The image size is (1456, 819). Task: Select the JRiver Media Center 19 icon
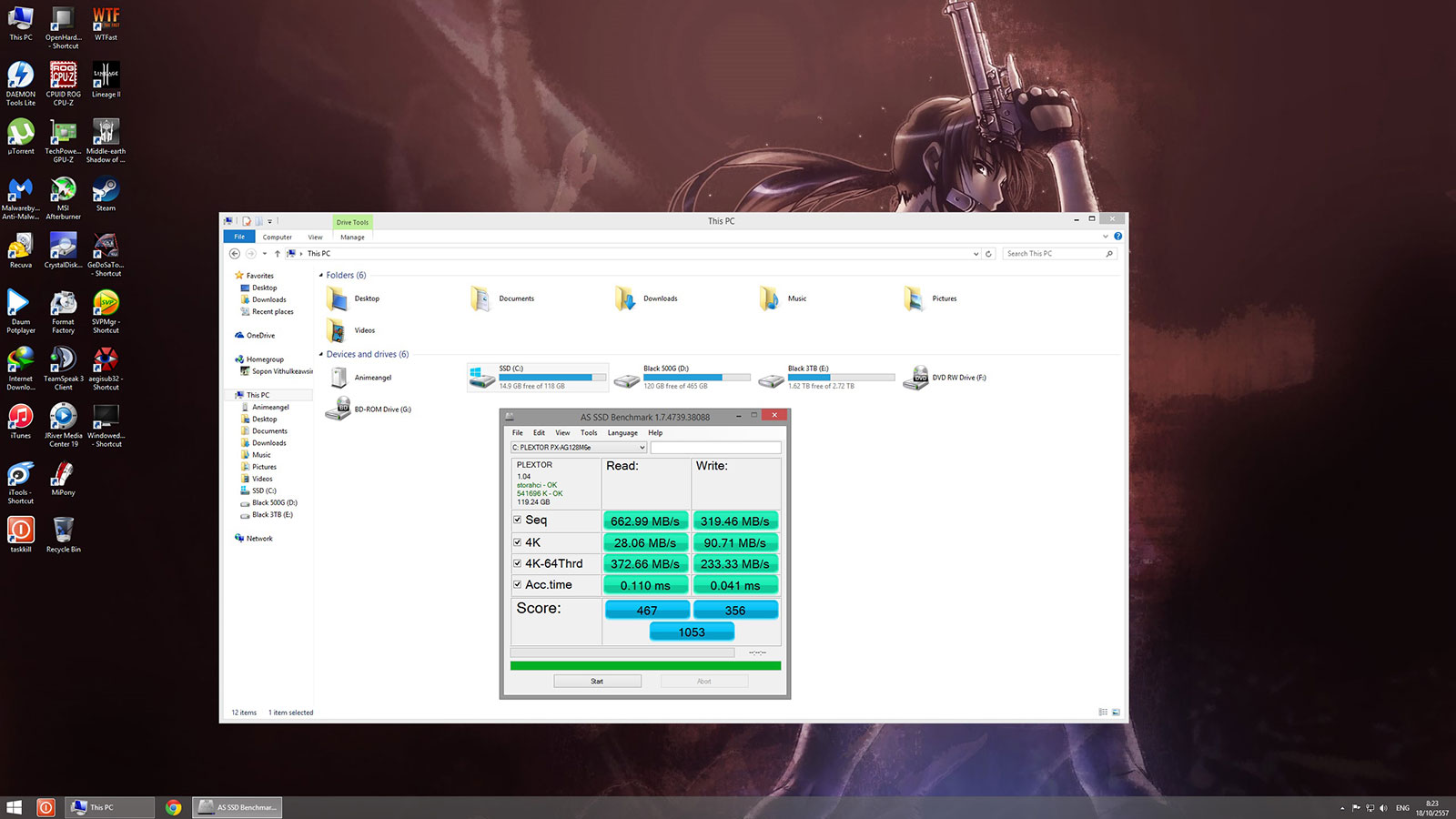63,426
